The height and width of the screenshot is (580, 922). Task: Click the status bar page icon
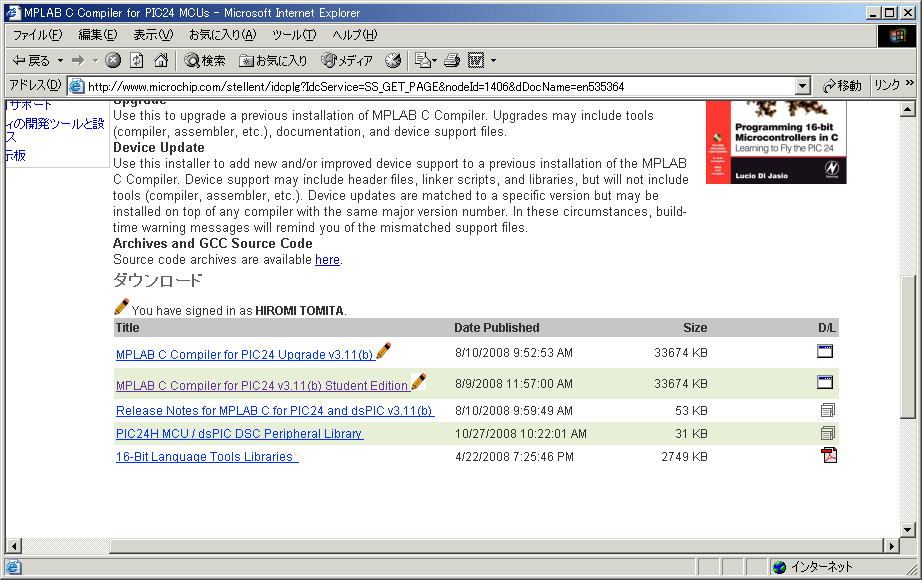coord(13,567)
